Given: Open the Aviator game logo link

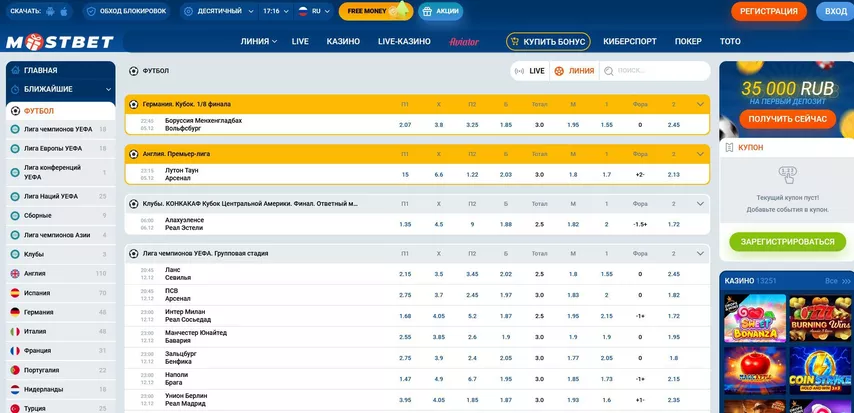Looking at the screenshot, I should 465,42.
